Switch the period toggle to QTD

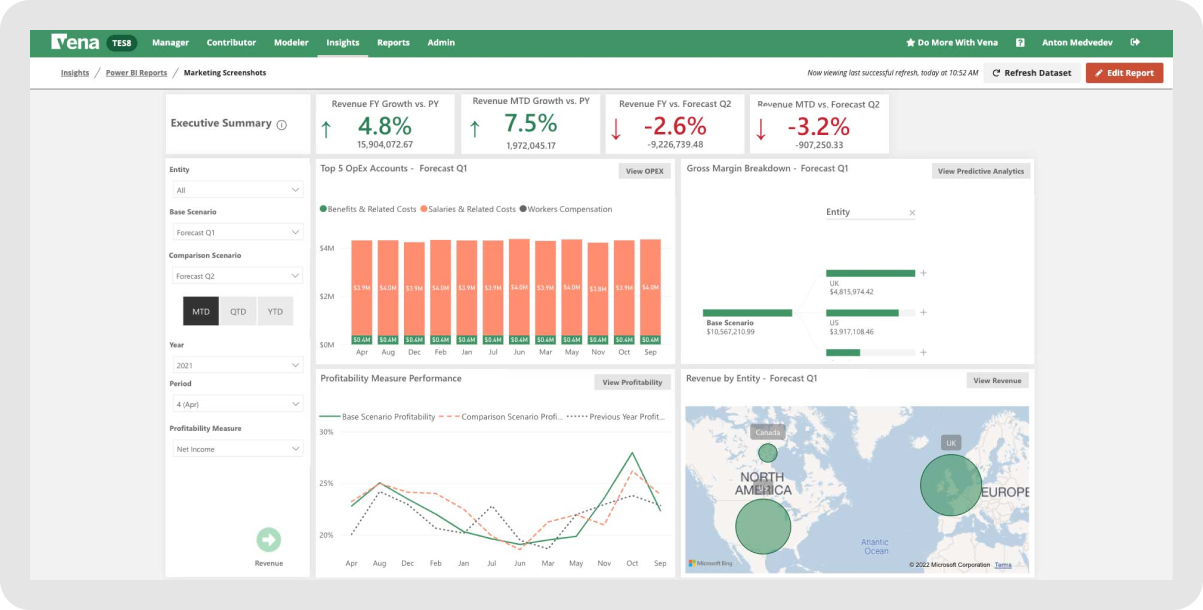(237, 310)
